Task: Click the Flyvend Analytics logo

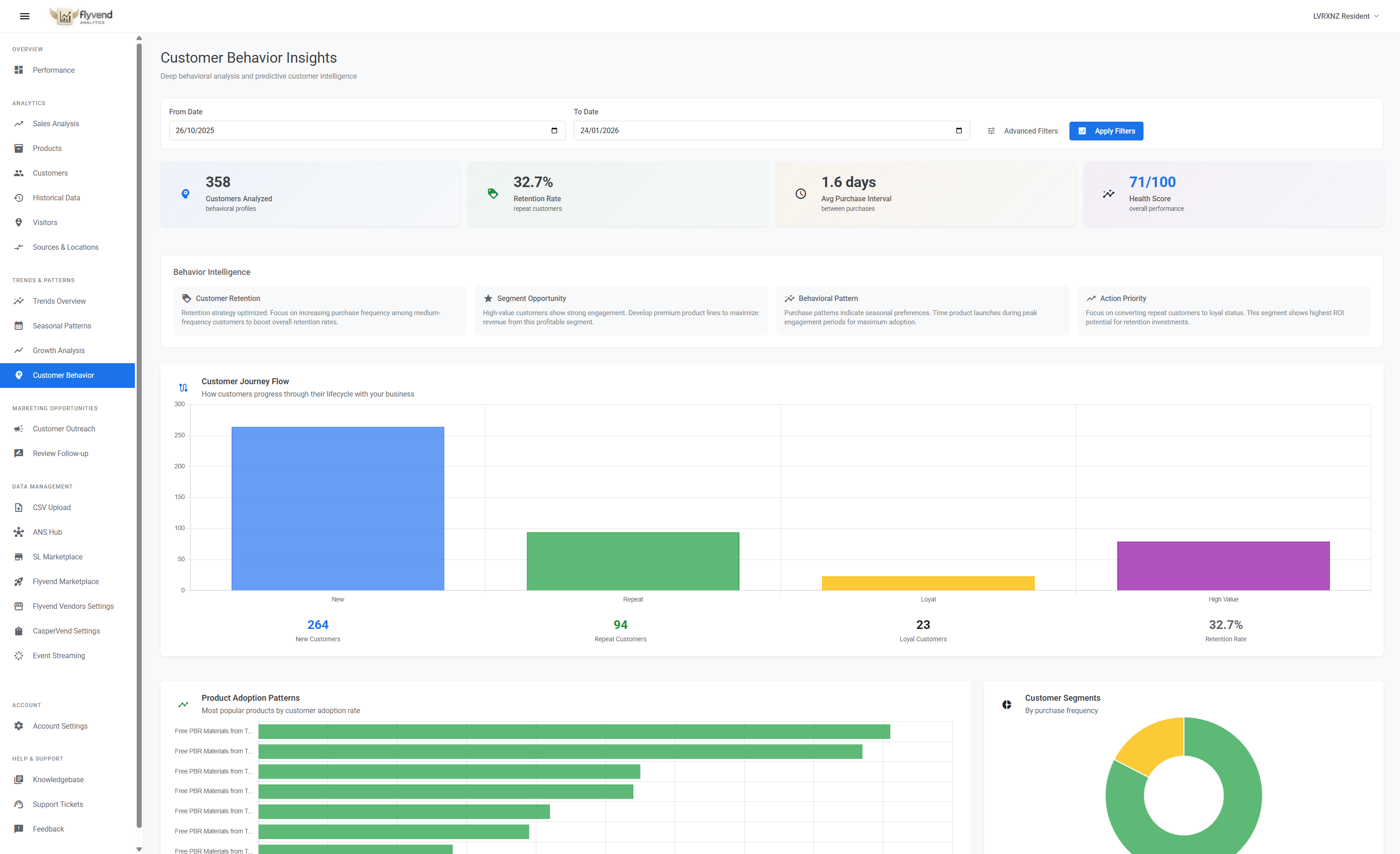Action: click(80, 16)
